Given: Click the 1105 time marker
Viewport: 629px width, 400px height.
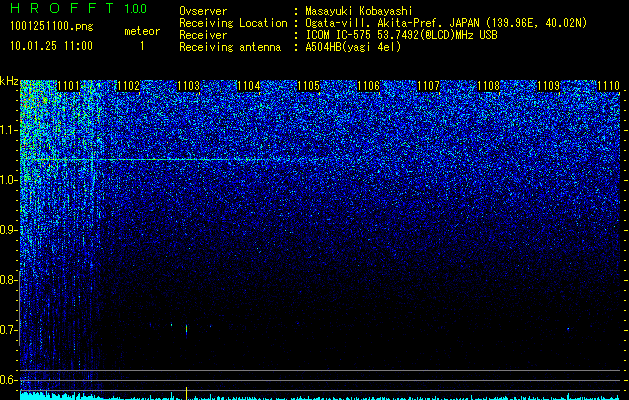Looking at the screenshot, I should 308,86.
